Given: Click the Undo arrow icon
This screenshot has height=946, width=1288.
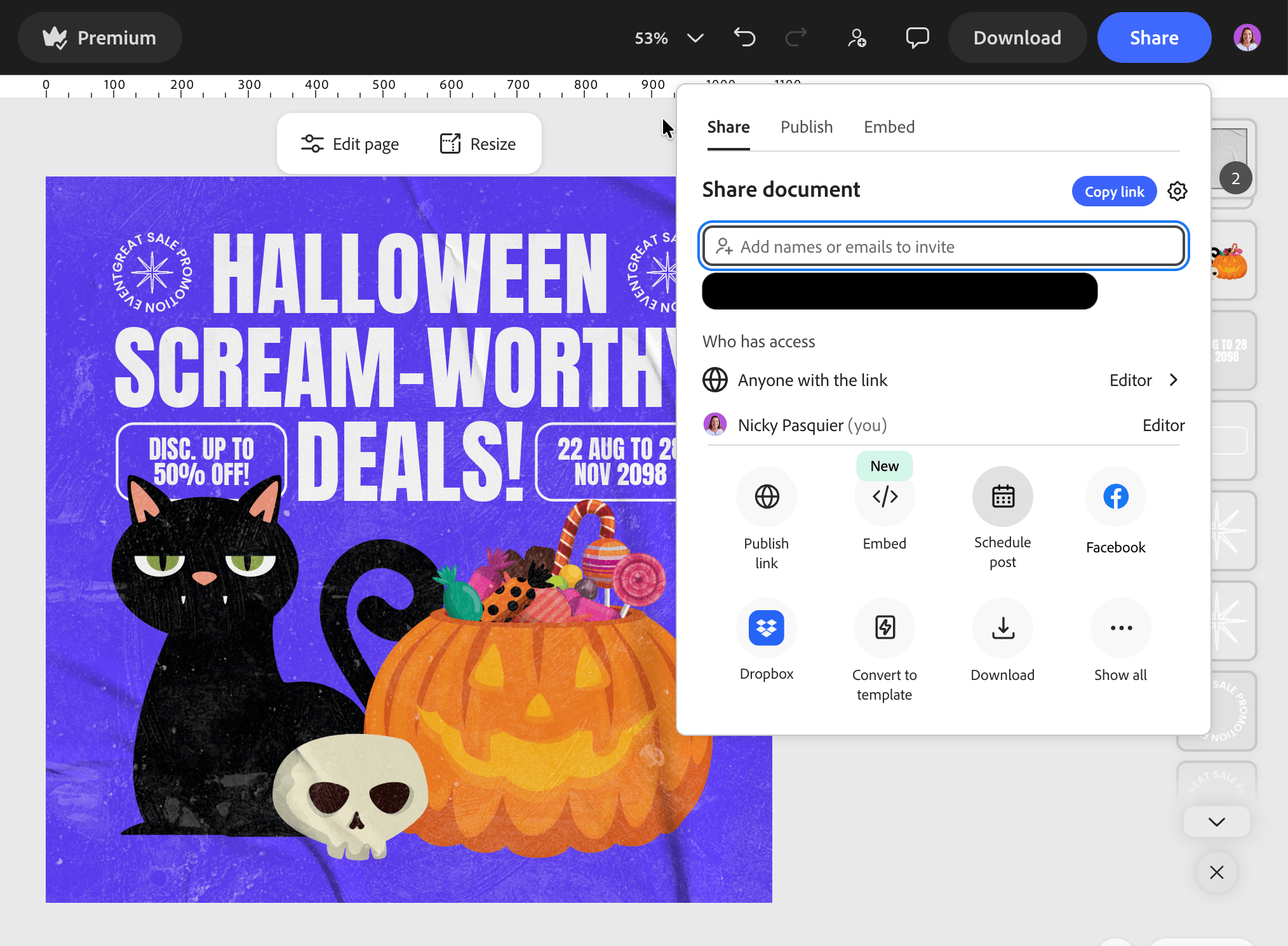Looking at the screenshot, I should pos(745,37).
